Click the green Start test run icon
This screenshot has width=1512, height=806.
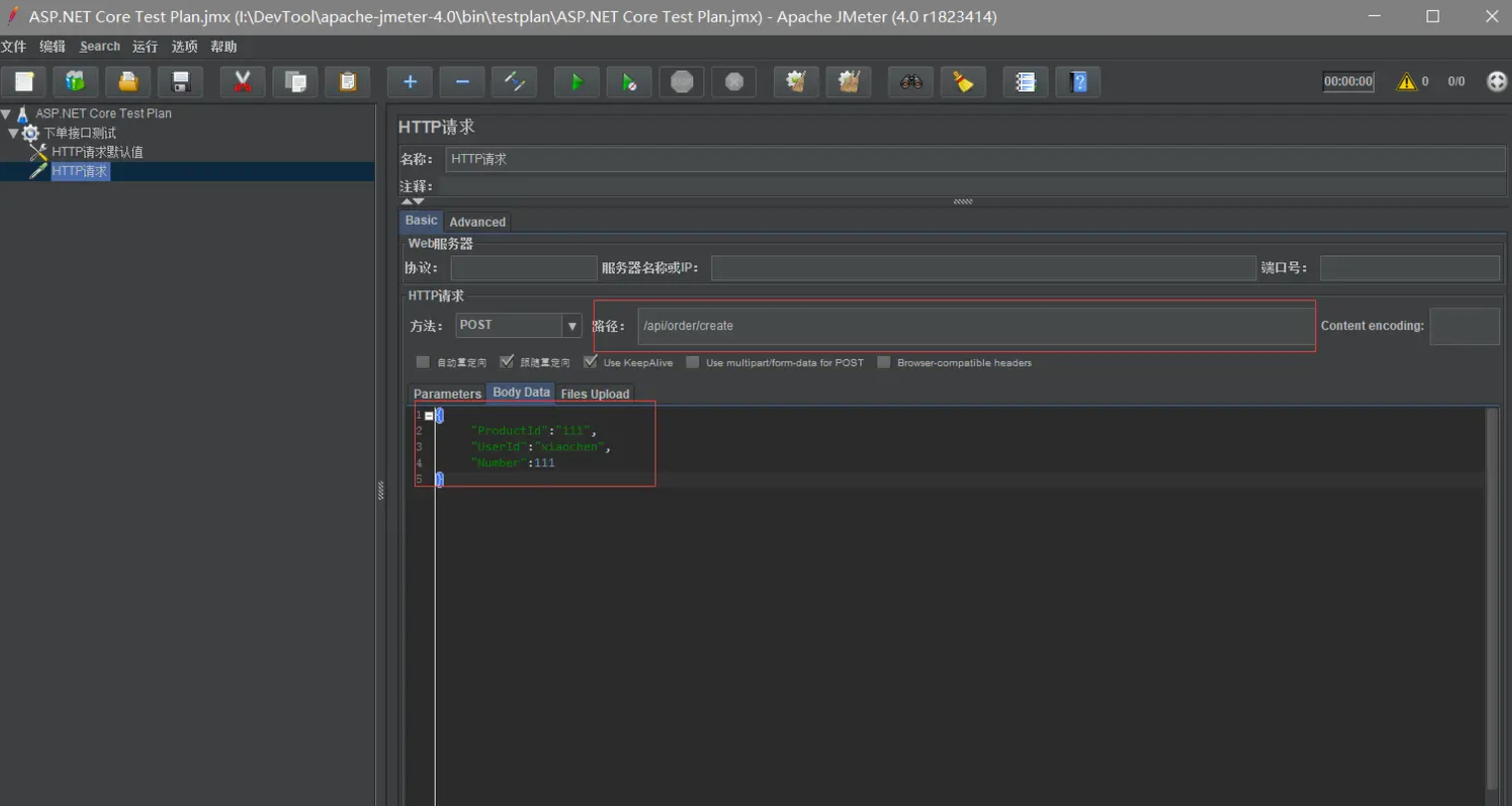tap(577, 82)
